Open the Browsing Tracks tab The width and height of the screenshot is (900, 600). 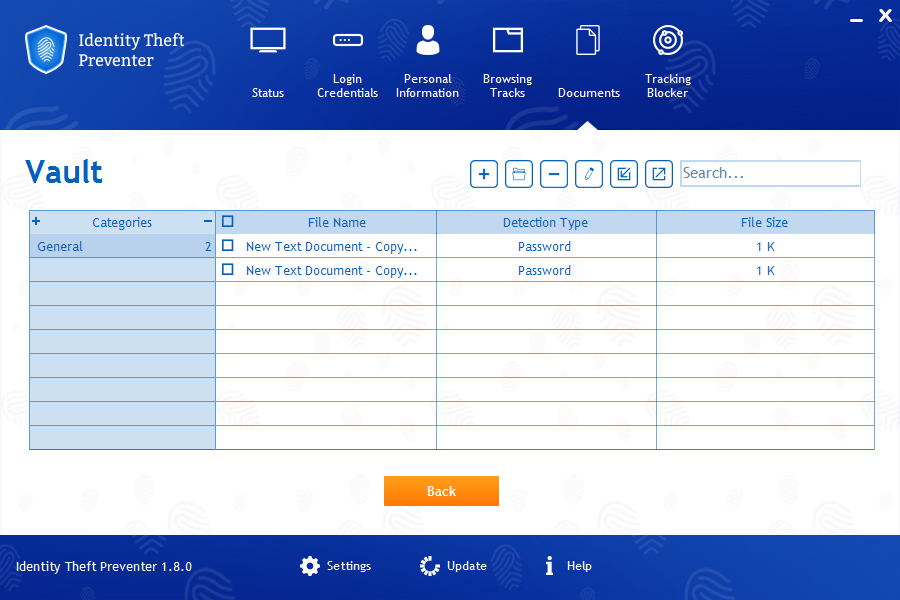pyautogui.click(x=507, y=60)
